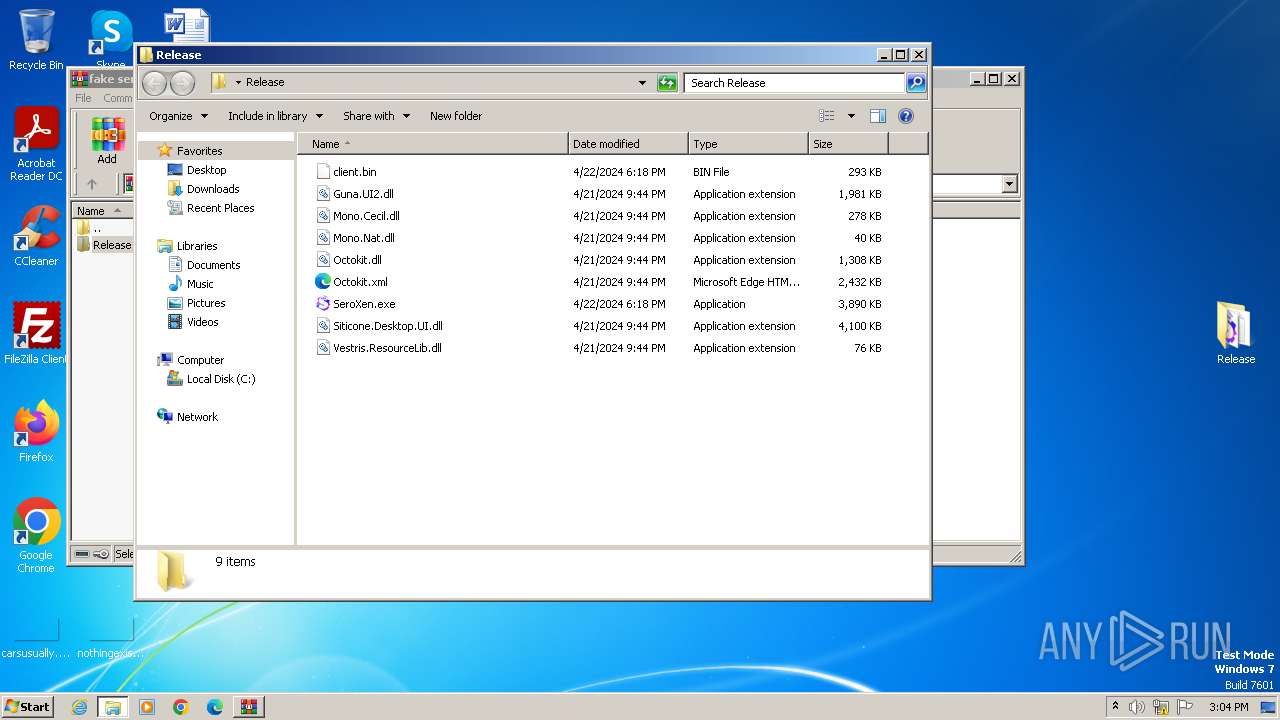Open Google Chrome desktop shortcut
This screenshot has width=1280, height=720.
tap(36, 536)
